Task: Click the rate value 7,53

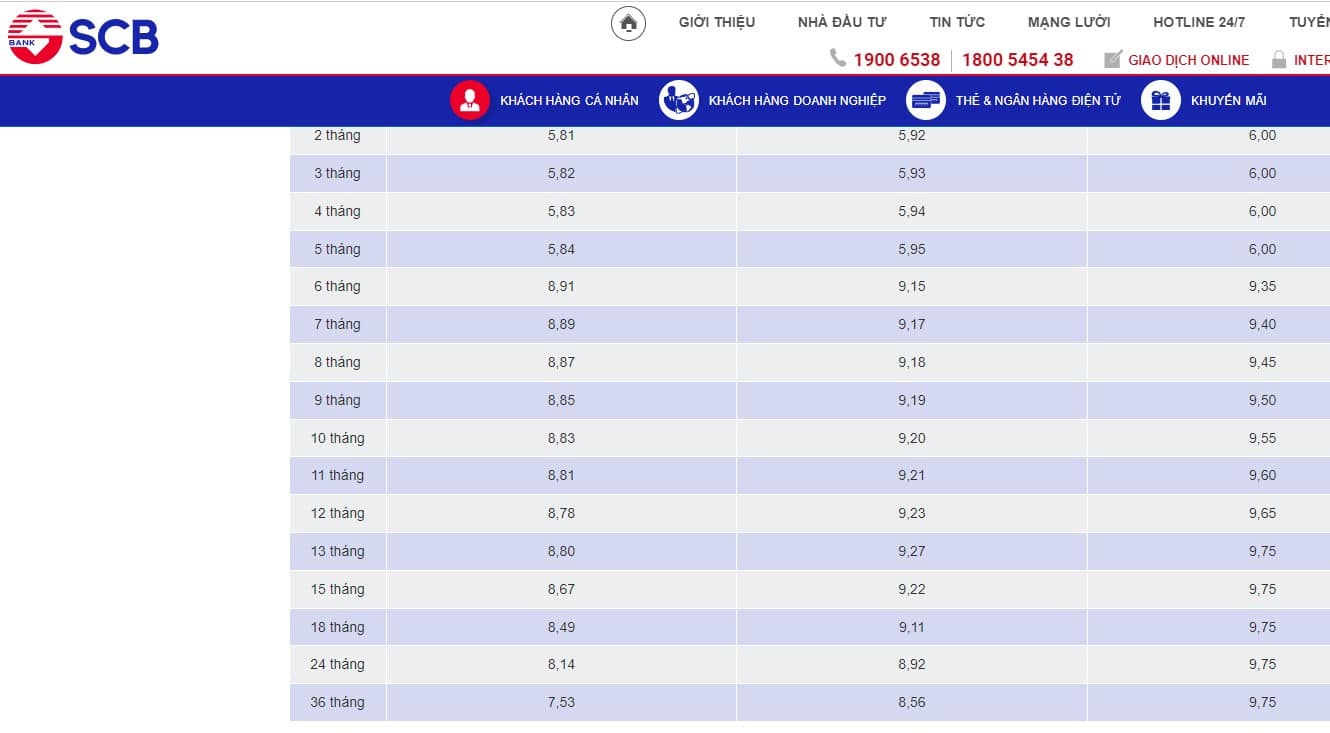Action: [561, 702]
